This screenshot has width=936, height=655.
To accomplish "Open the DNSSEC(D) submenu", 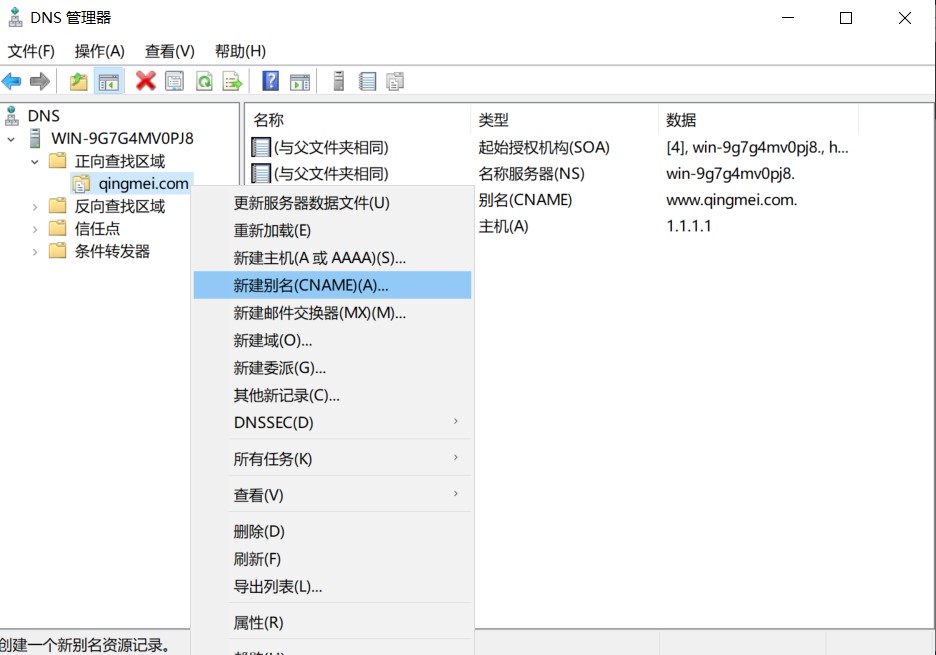I will (x=332, y=422).
